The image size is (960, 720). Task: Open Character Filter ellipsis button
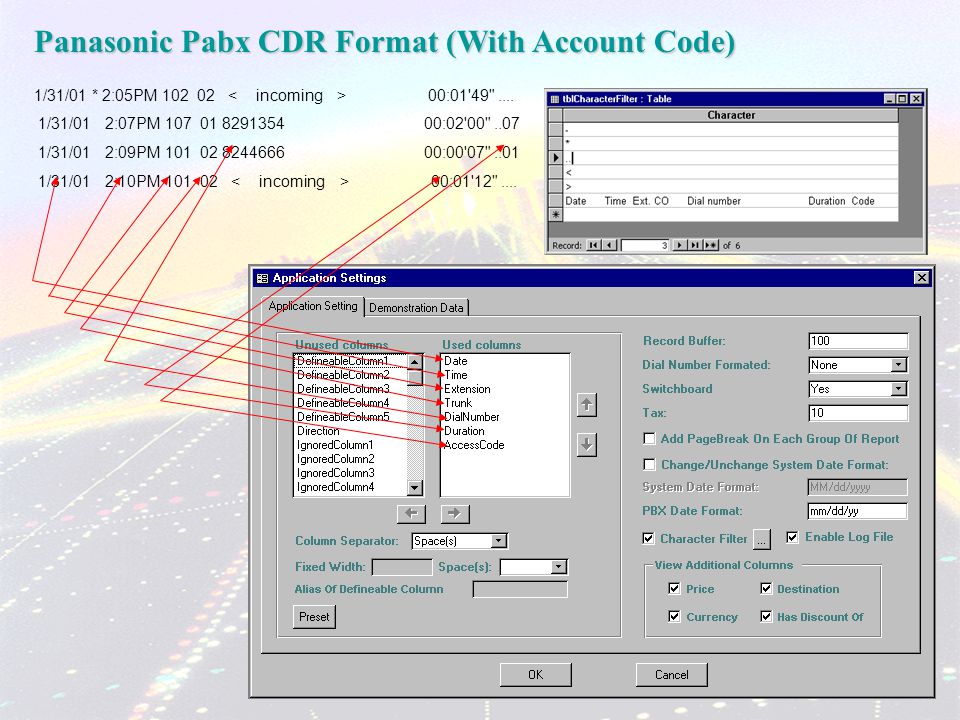761,539
